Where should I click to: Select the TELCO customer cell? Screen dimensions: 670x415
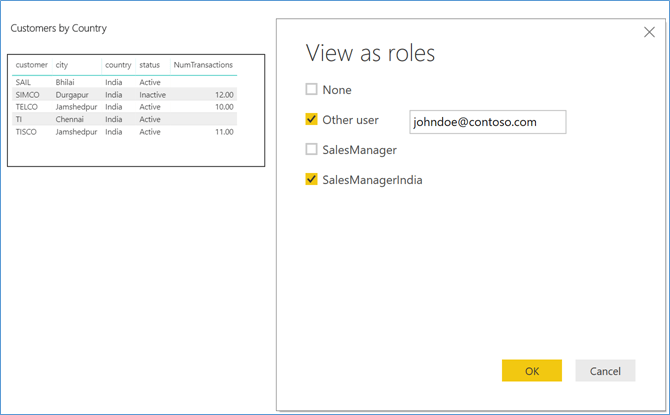click(x=27, y=107)
